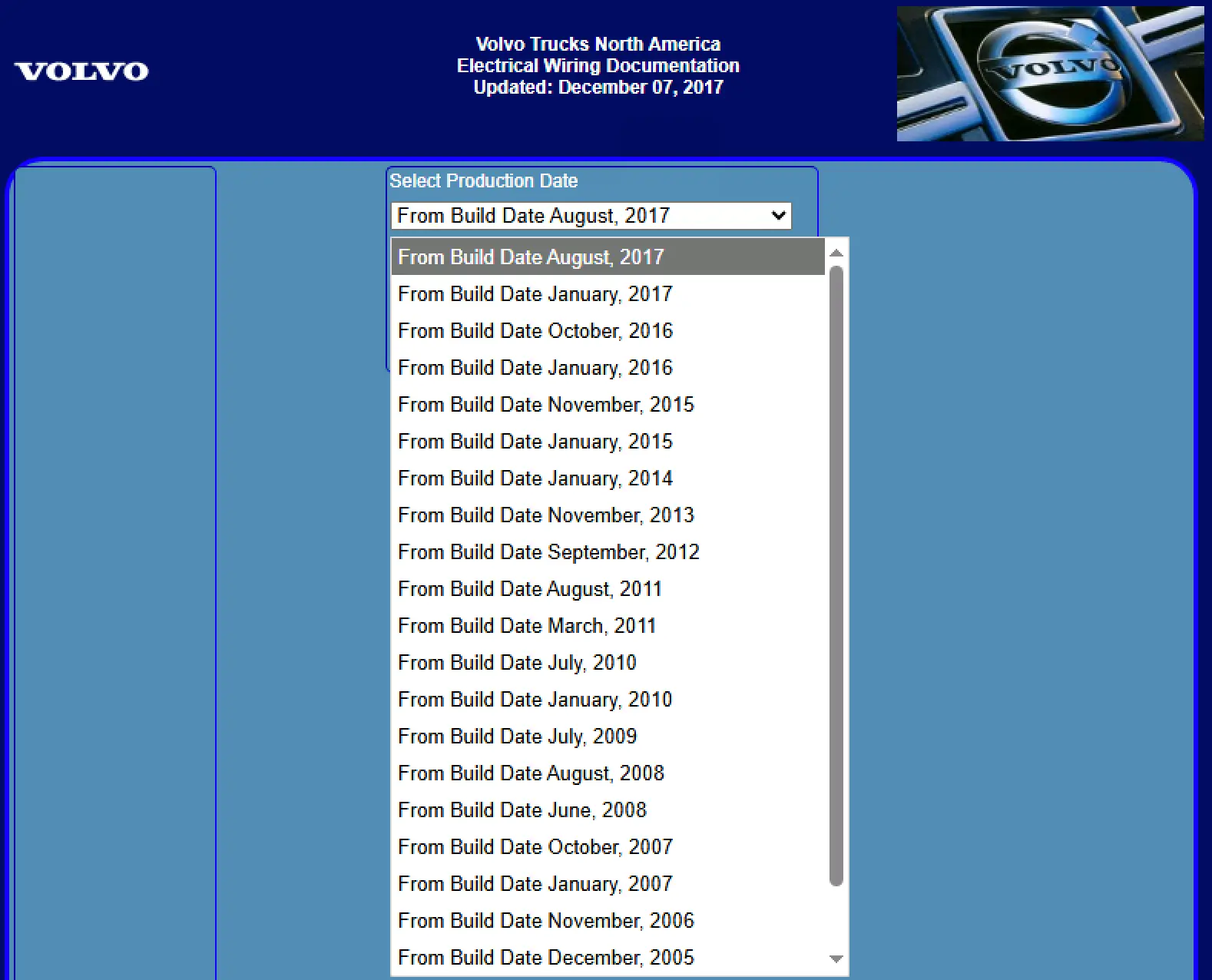
Task: Select From Build Date January, 2007
Action: 608,883
